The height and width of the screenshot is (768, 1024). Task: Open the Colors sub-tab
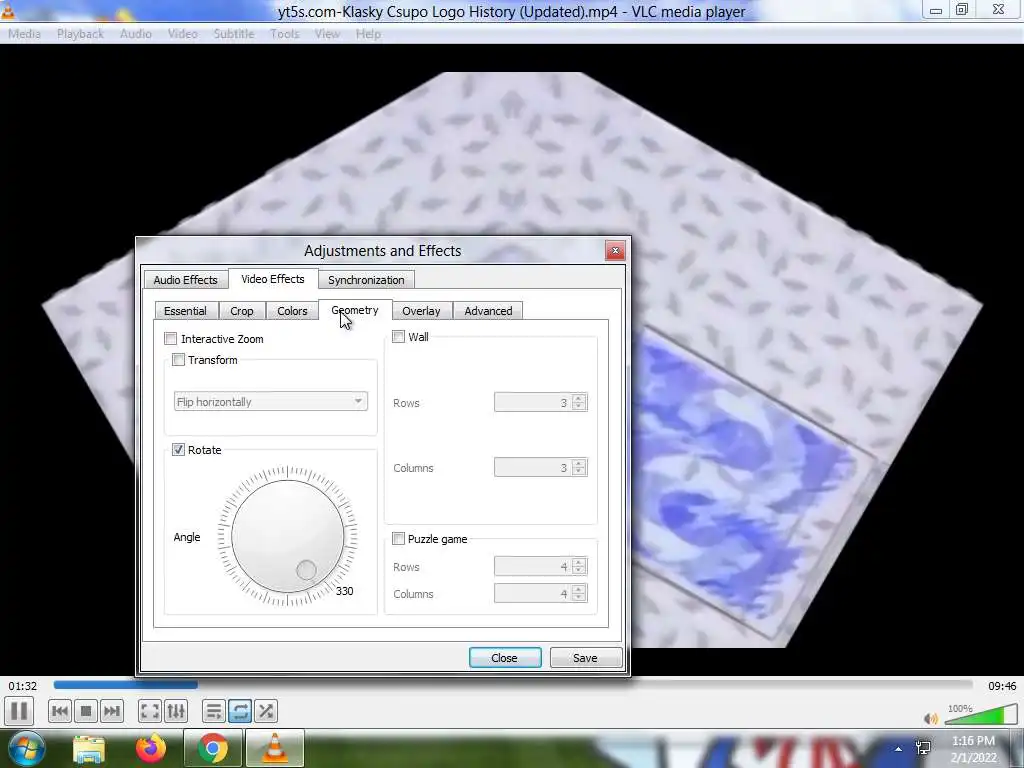pos(292,311)
